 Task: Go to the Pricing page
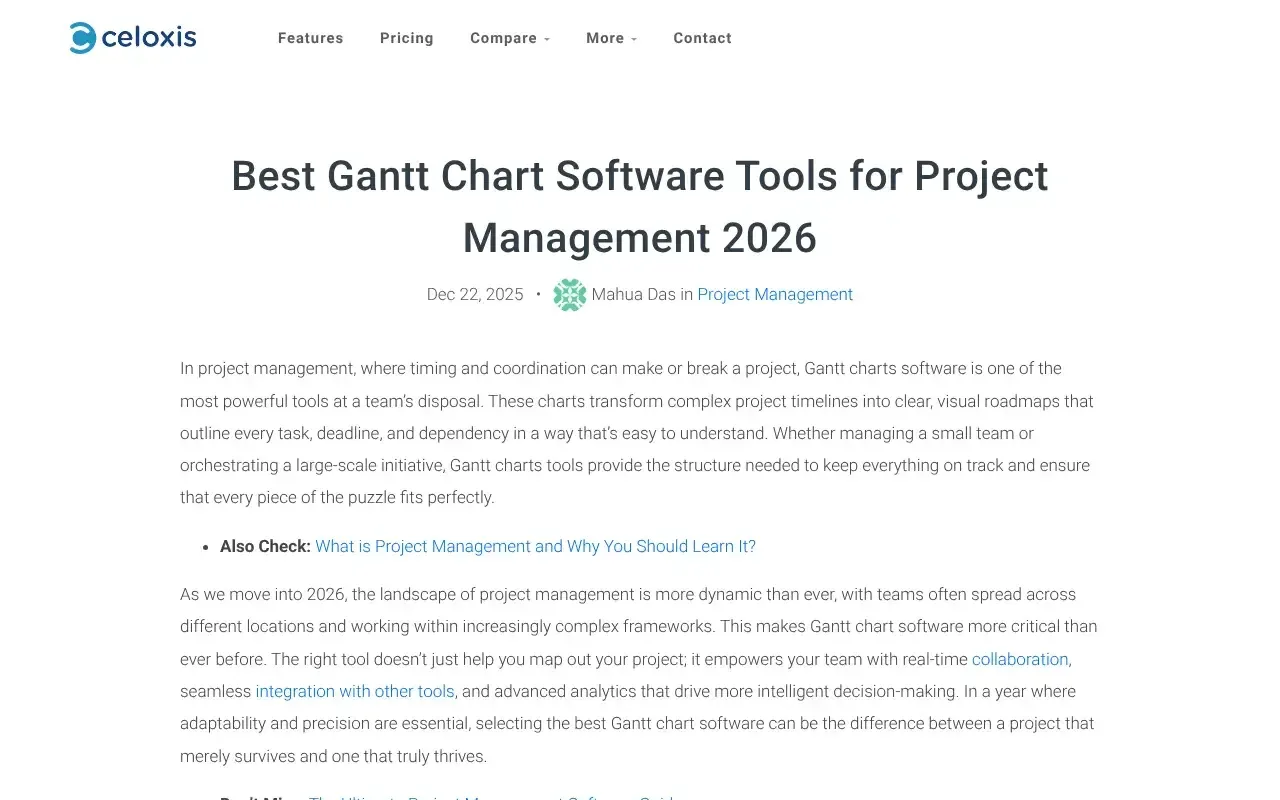(x=407, y=38)
